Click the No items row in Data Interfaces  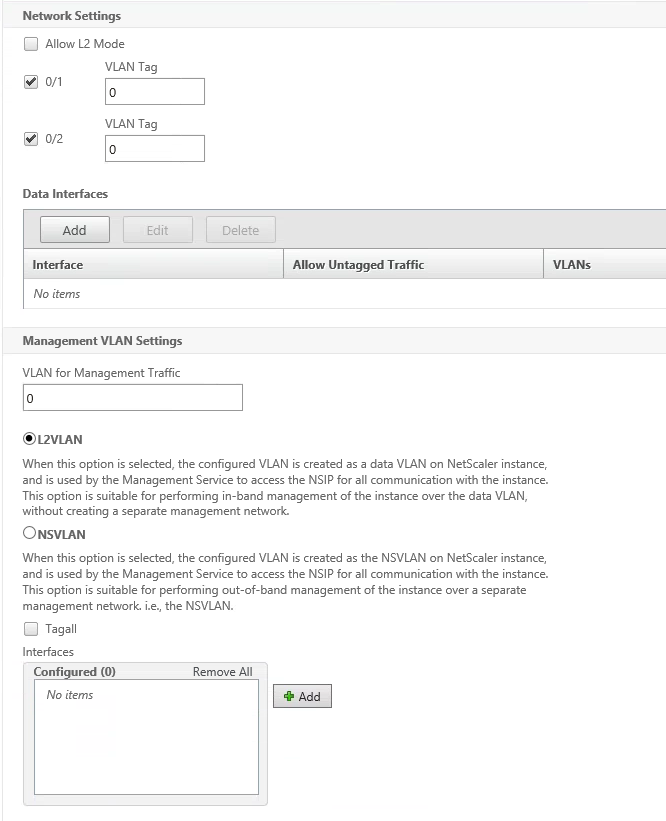(x=57, y=294)
